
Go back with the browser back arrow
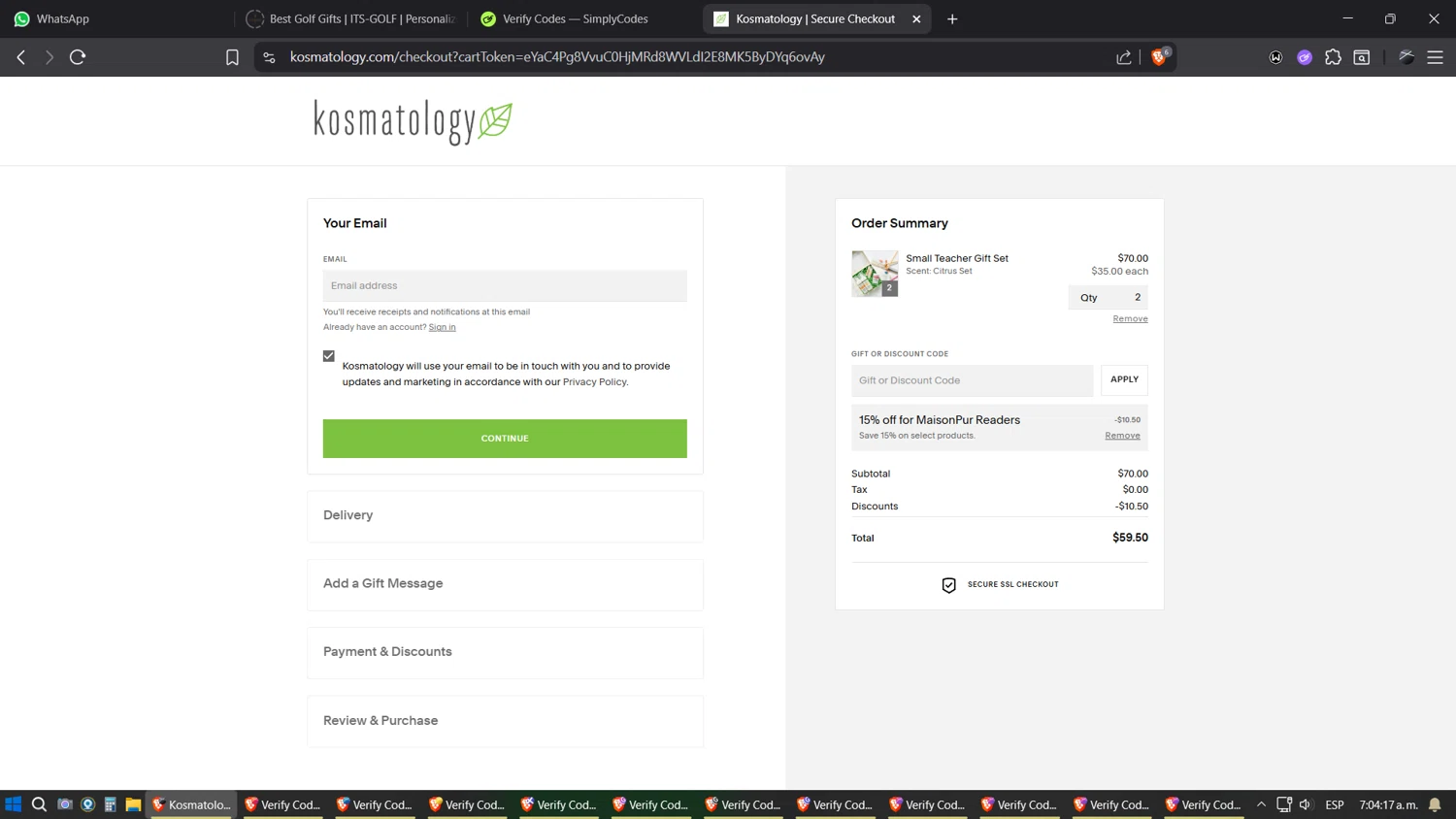pos(21,57)
